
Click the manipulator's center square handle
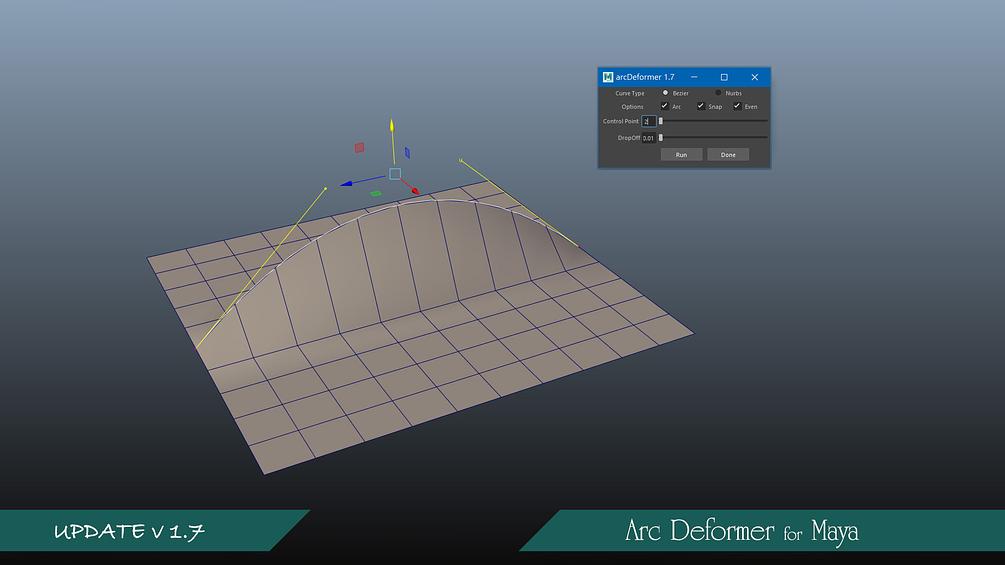[395, 174]
